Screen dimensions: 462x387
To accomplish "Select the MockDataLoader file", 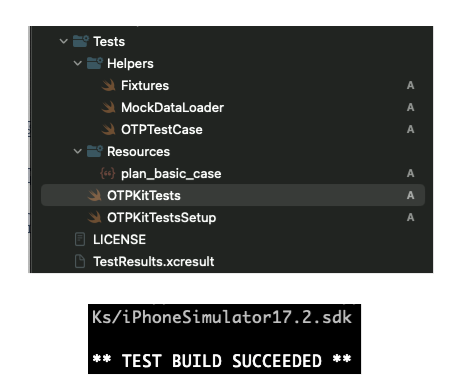I will [172, 108].
